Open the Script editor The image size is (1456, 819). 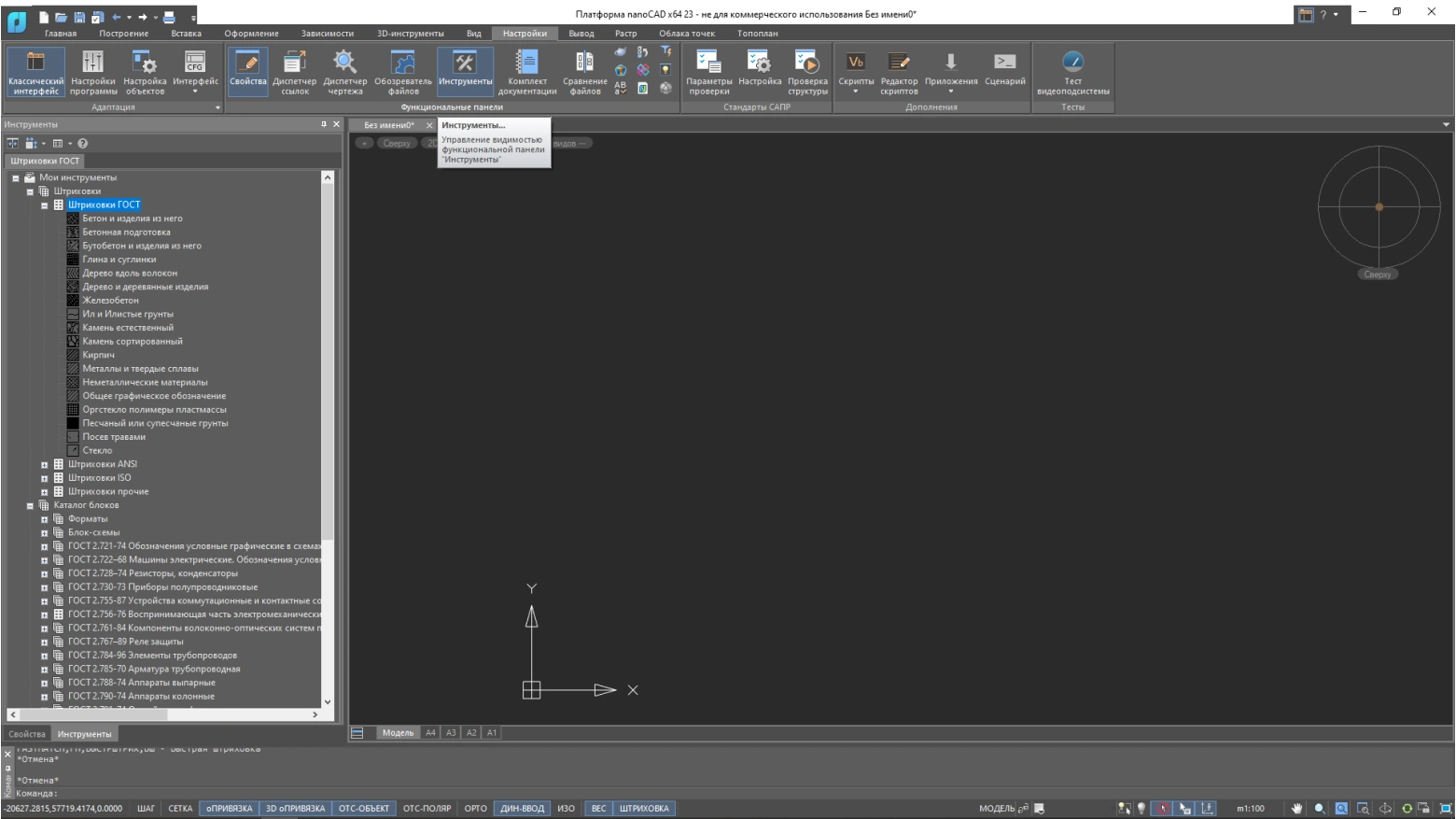pos(899,71)
